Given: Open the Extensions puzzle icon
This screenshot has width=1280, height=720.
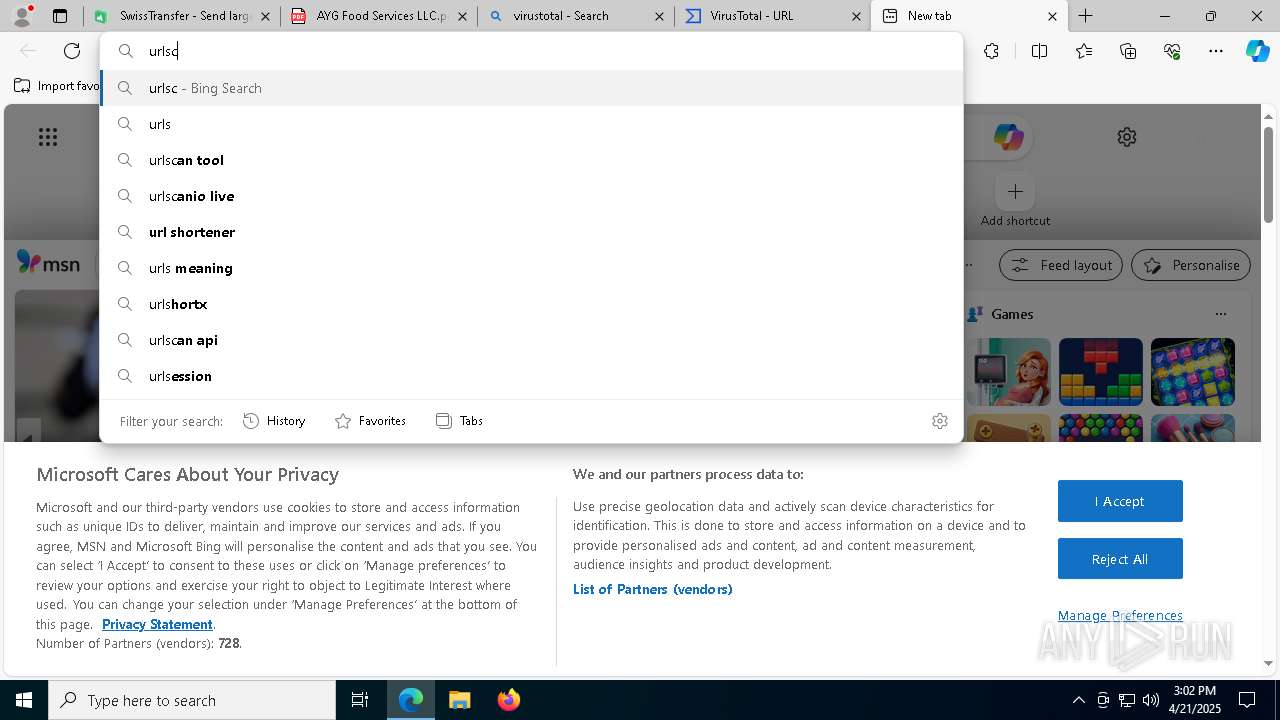Looking at the screenshot, I should point(991,51).
